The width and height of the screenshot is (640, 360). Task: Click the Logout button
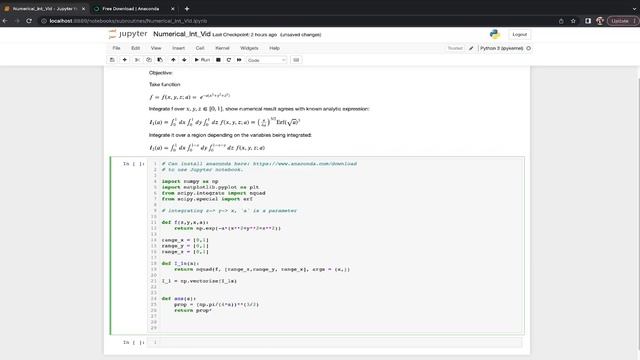pos(520,35)
